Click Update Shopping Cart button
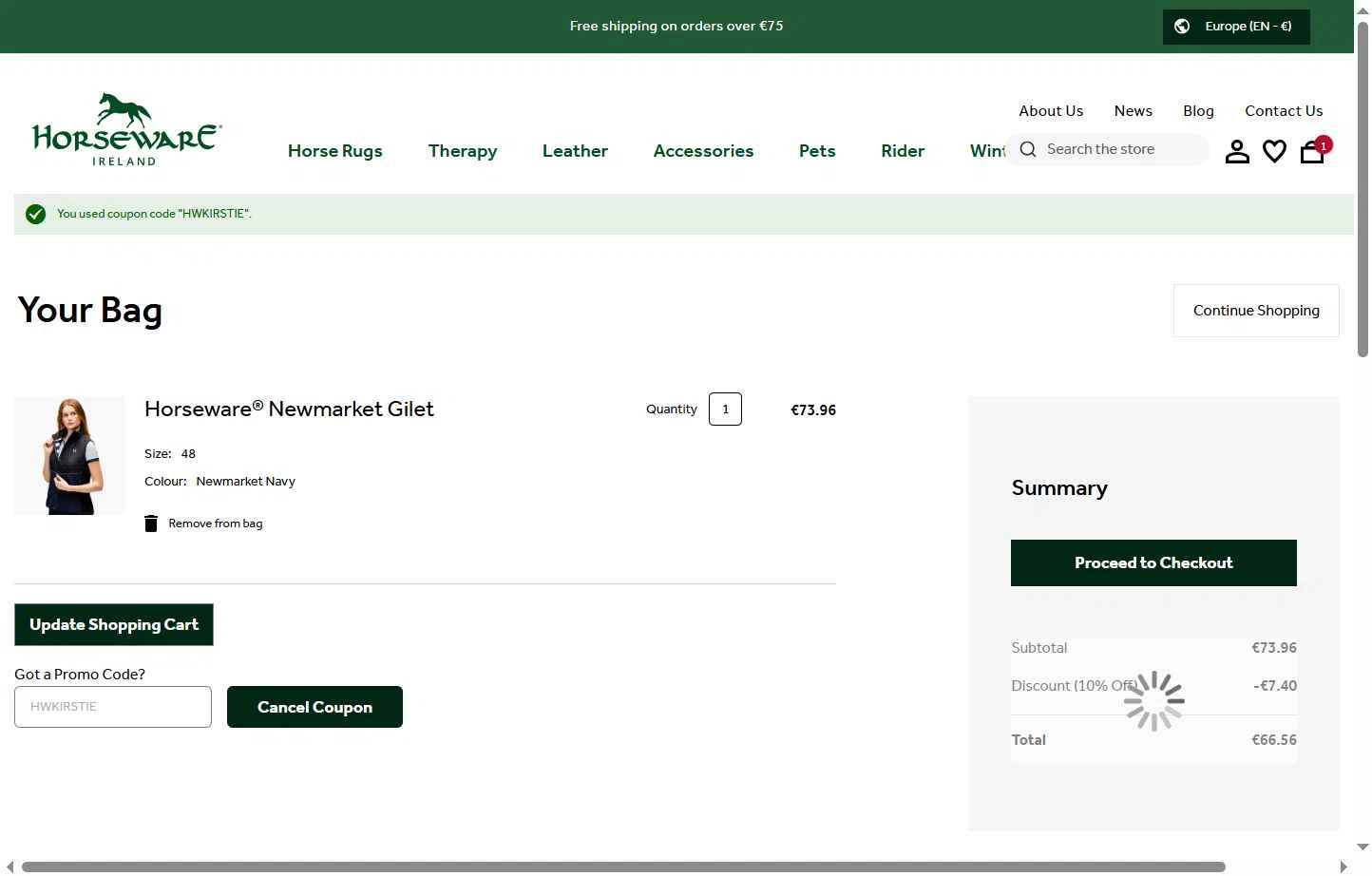Image resolution: width=1372 pixels, height=876 pixels. tap(114, 625)
